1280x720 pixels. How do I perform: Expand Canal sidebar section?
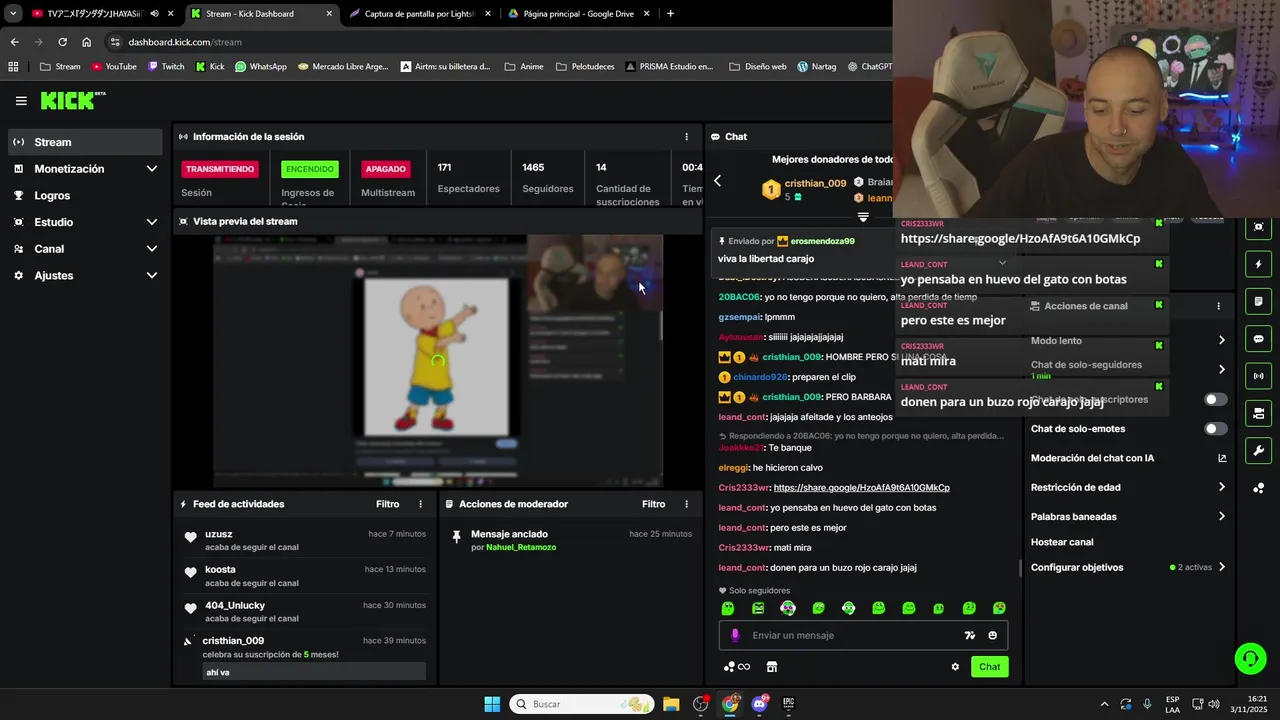click(152, 249)
